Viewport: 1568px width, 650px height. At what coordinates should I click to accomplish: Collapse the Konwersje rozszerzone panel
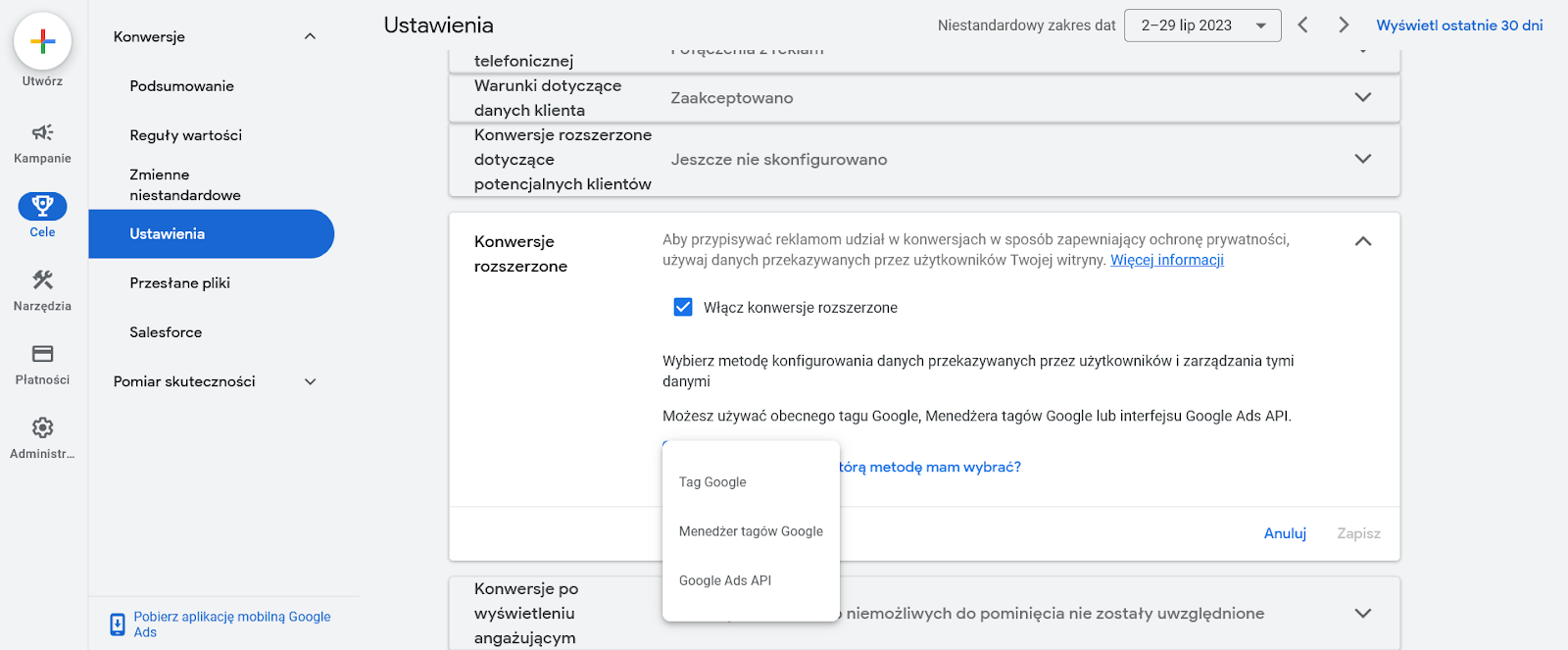1363,241
